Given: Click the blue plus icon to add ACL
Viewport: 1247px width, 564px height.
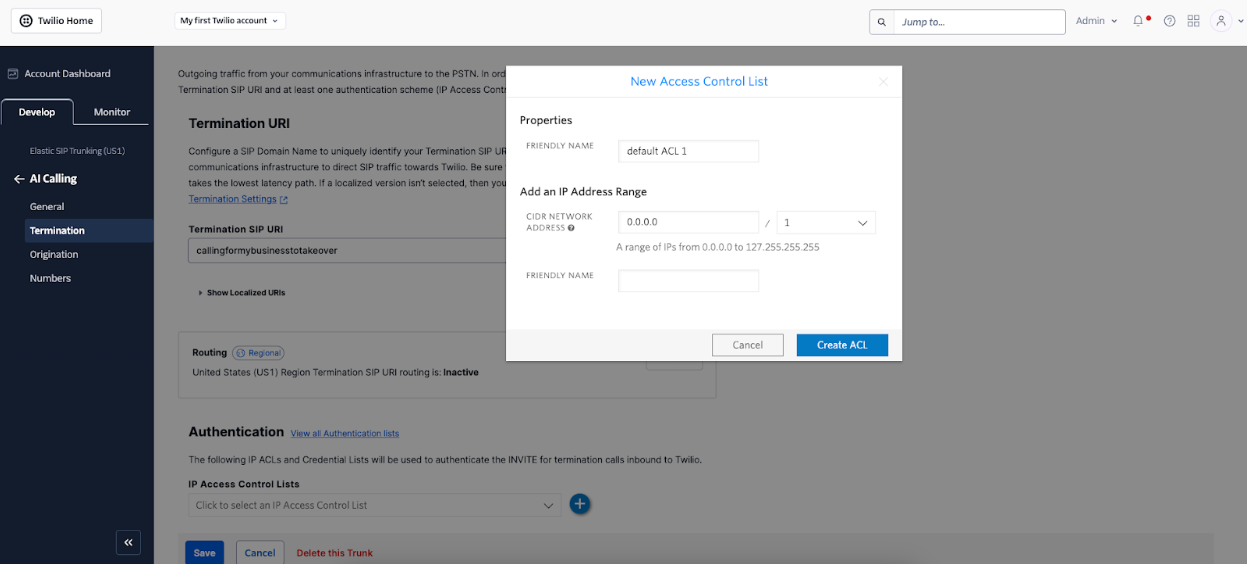Looking at the screenshot, I should pos(580,504).
